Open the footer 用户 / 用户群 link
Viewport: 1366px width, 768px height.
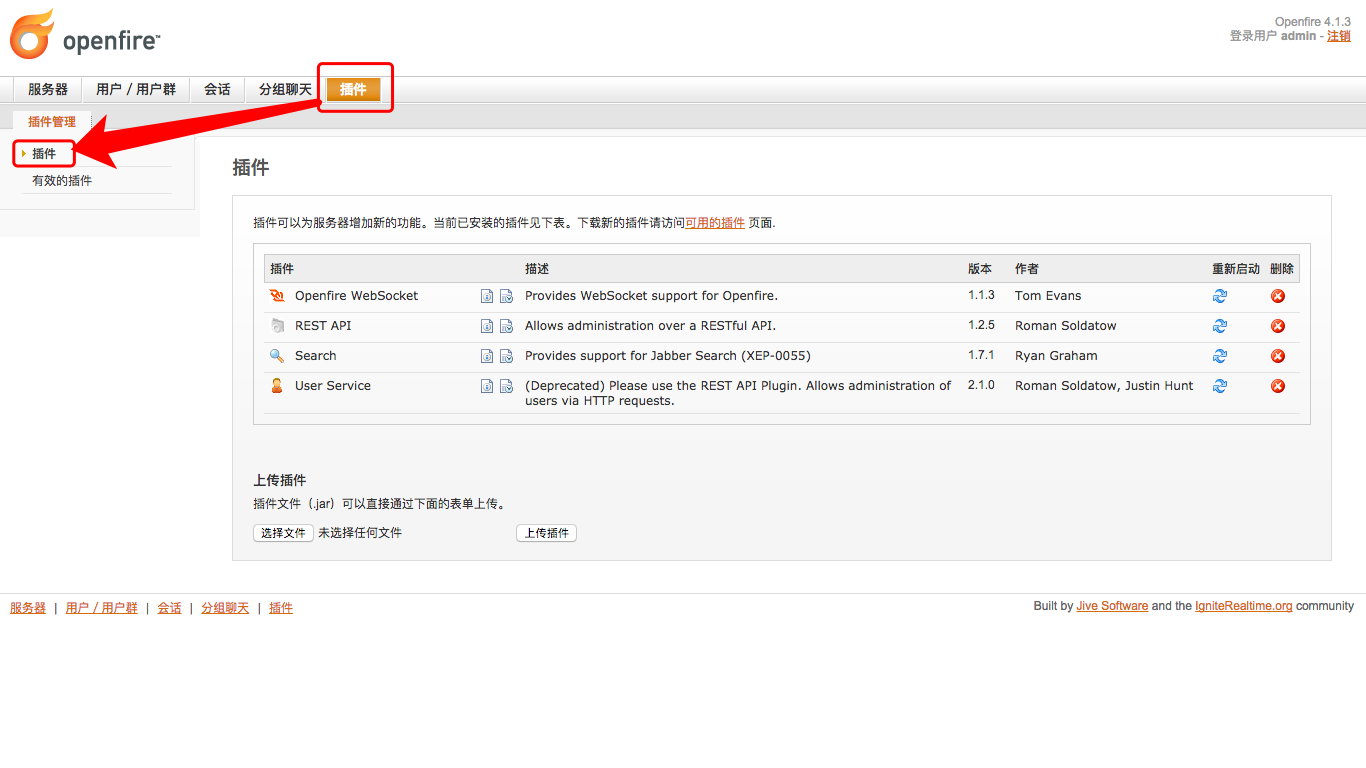[101, 608]
